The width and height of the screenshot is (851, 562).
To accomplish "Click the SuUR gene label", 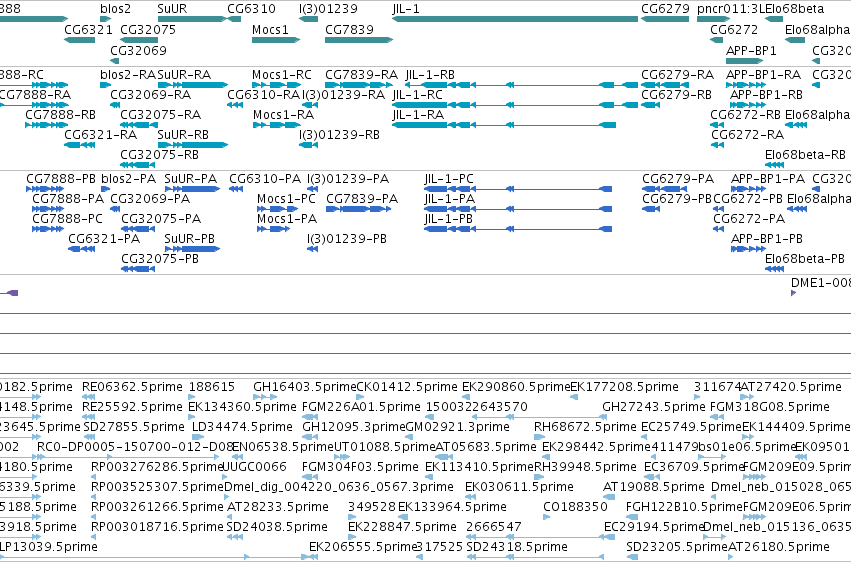I will (172, 9).
